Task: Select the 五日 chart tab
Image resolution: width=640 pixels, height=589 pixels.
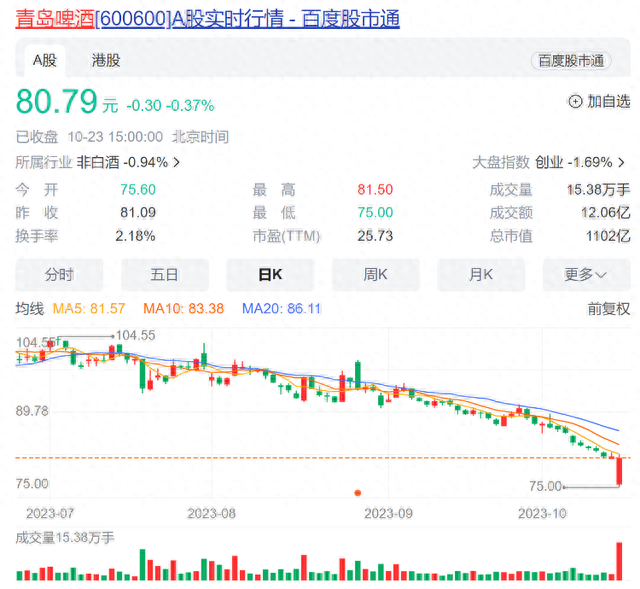Action: click(x=164, y=275)
